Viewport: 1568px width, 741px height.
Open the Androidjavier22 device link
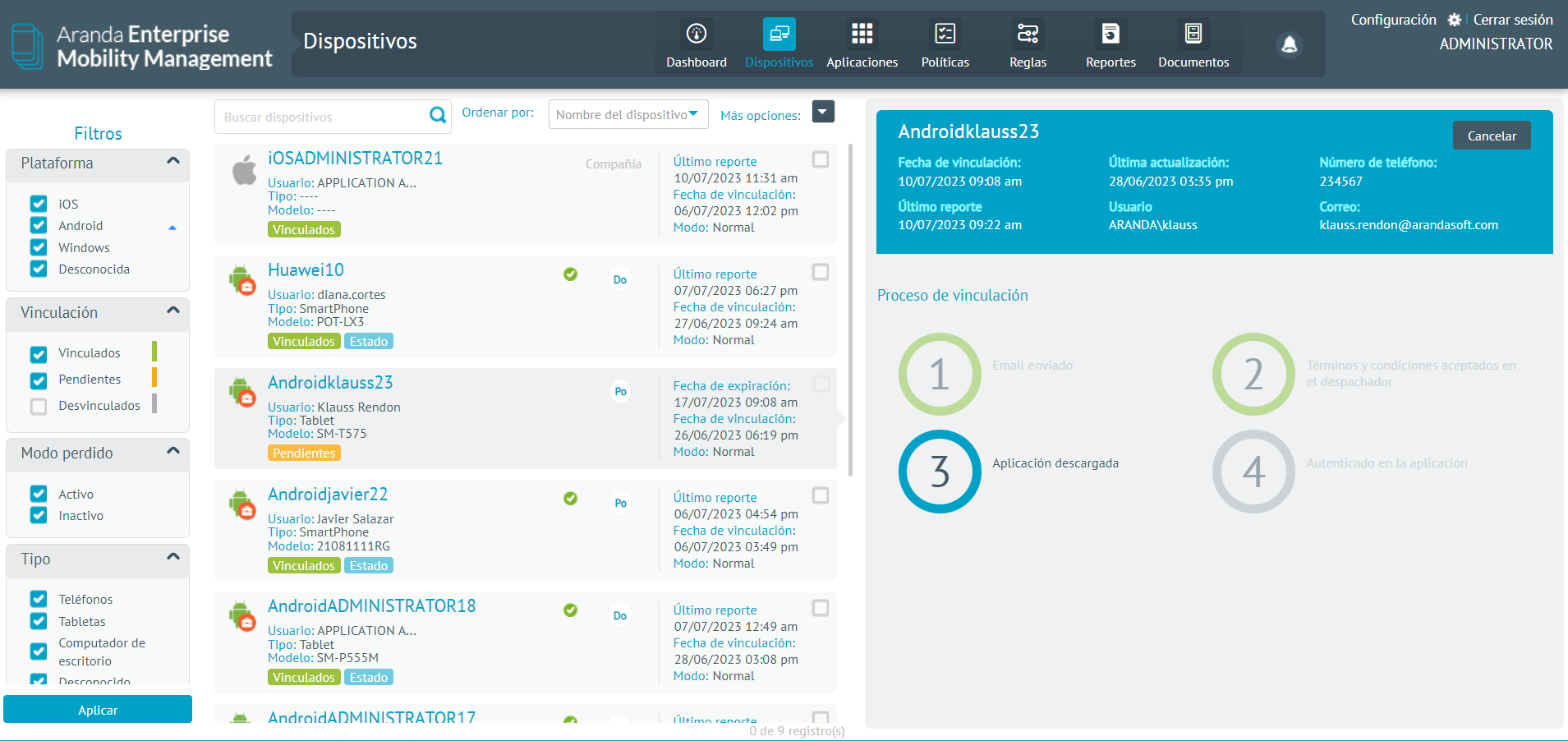click(328, 495)
